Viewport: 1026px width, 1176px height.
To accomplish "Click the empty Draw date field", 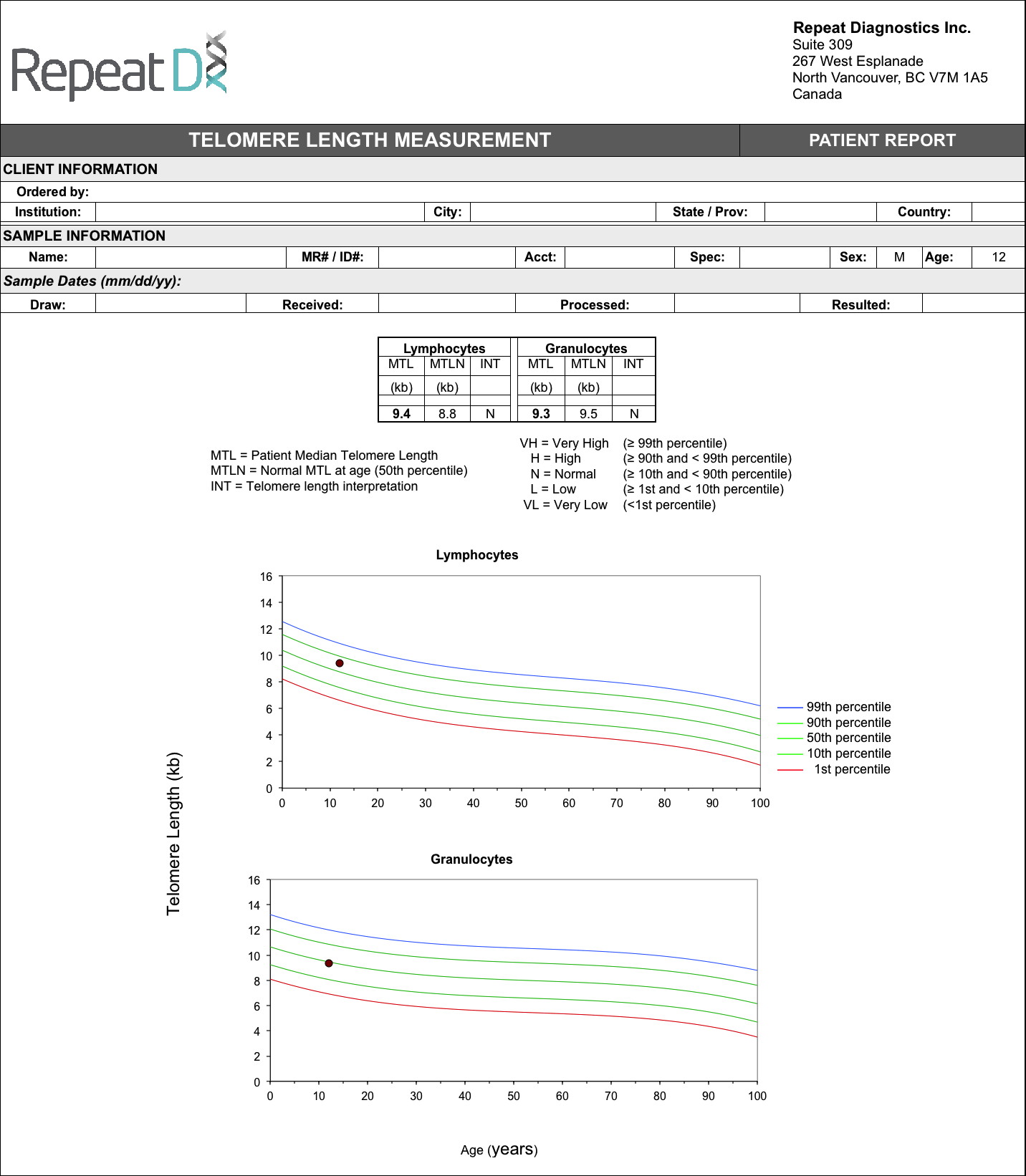I will (171, 304).
